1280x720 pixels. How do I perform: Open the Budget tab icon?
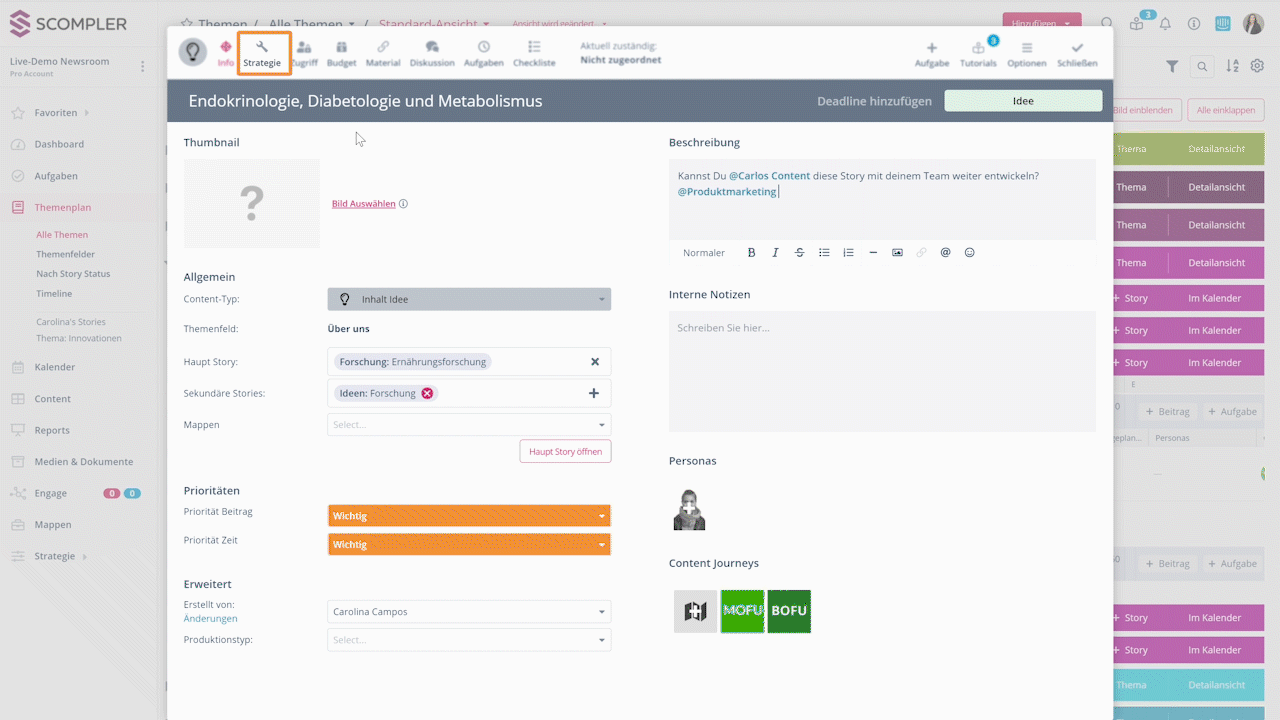(341, 47)
